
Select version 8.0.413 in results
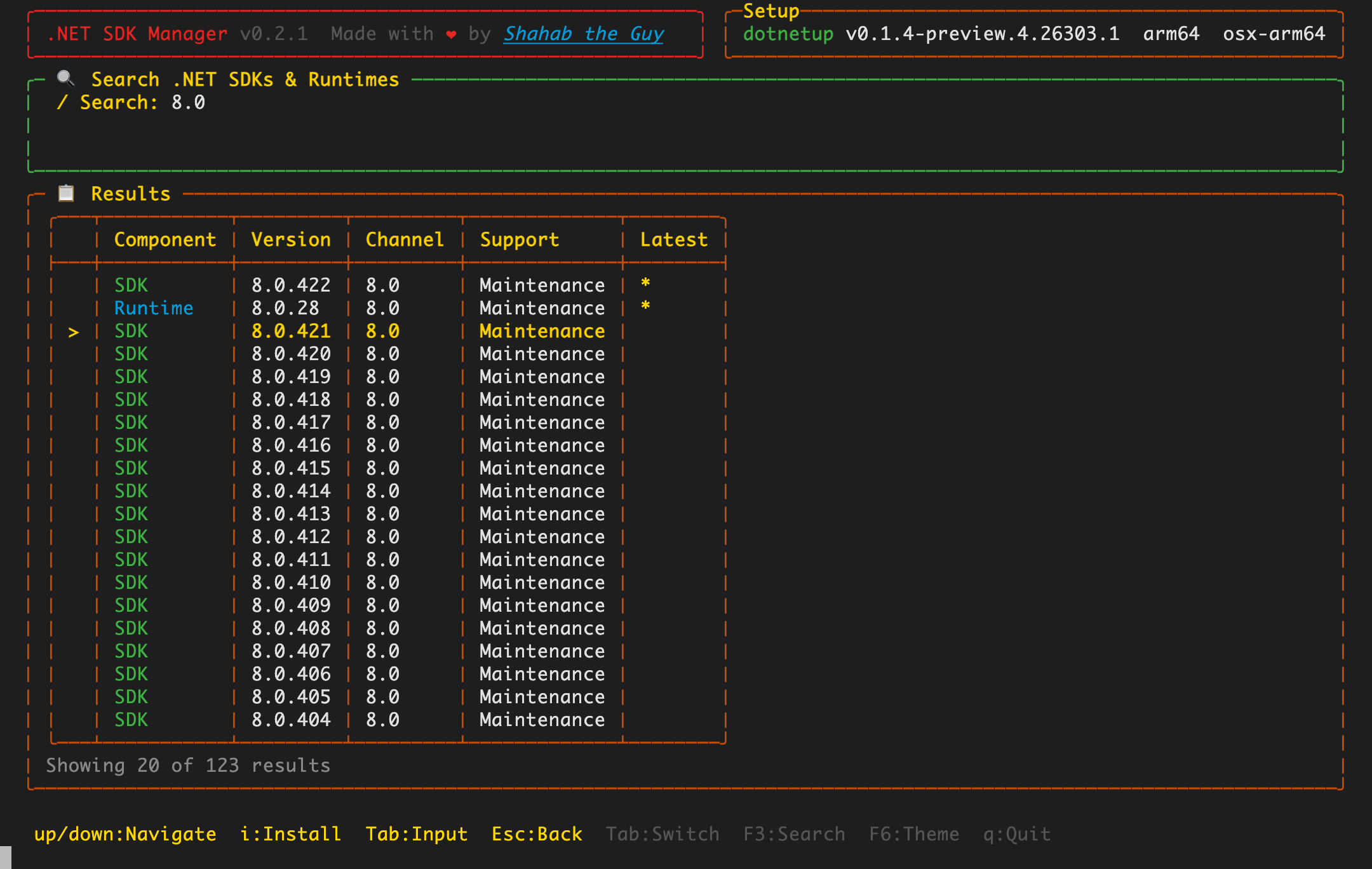291,514
